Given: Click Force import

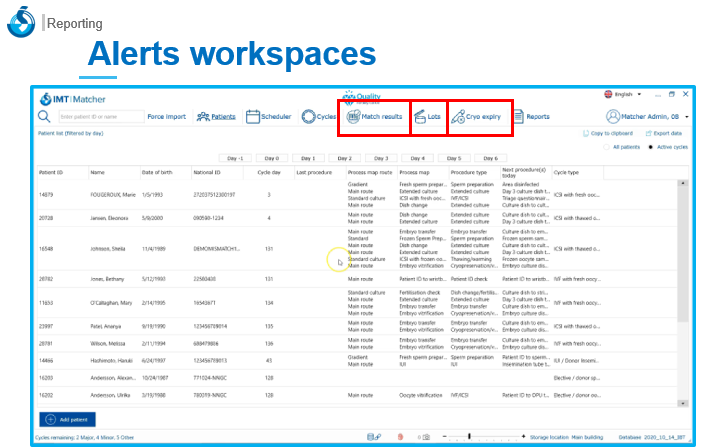Looking at the screenshot, I should [x=166, y=117].
